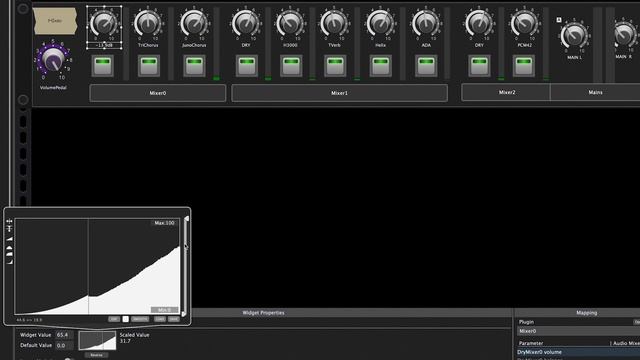Click the Mixer0 section label
This screenshot has width=640, height=360.
pyautogui.click(x=158, y=93)
